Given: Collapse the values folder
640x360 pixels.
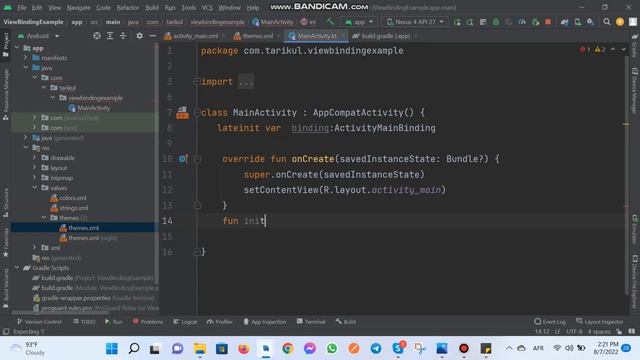Looking at the screenshot, I should 35,187.
